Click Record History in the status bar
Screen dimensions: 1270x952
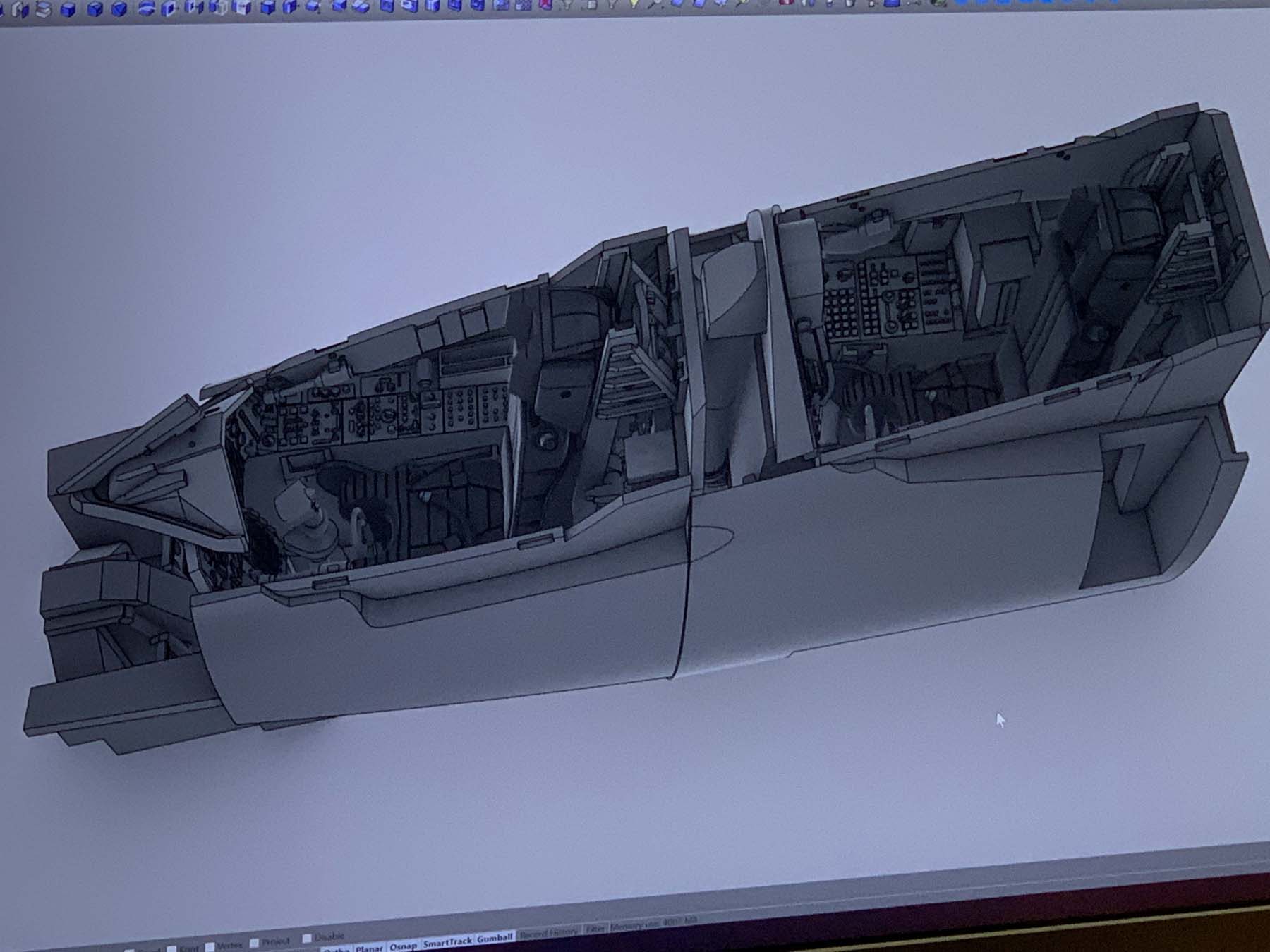point(549,933)
